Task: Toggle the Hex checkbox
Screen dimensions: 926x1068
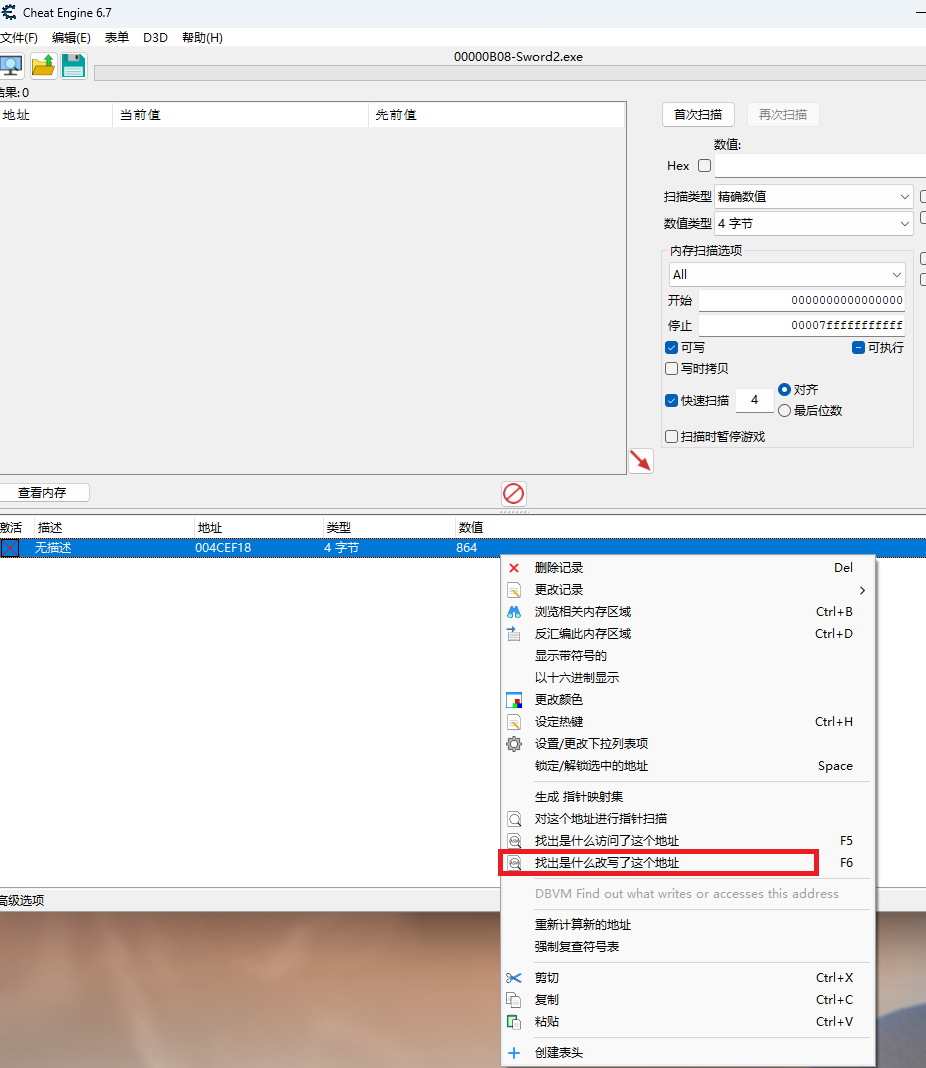Action: coord(705,166)
